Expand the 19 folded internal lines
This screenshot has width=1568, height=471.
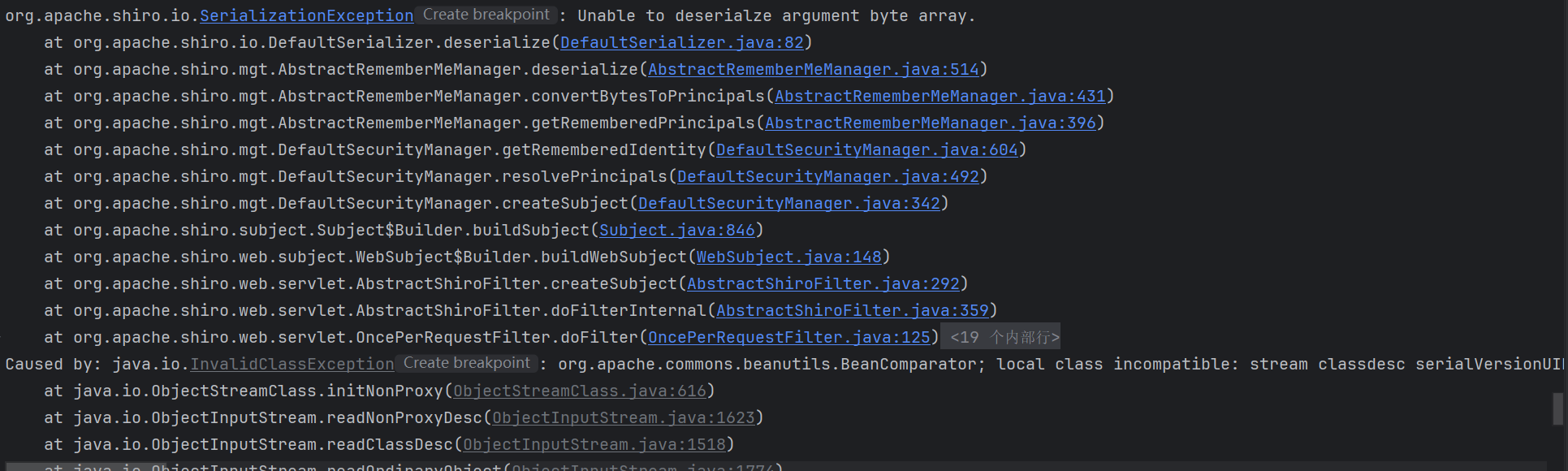pos(1004,337)
